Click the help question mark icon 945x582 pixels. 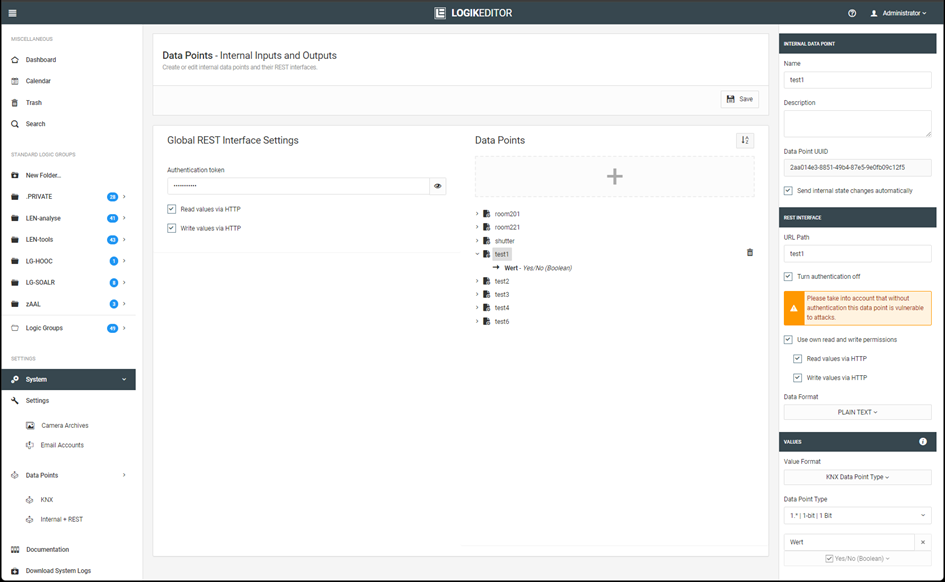(x=852, y=13)
